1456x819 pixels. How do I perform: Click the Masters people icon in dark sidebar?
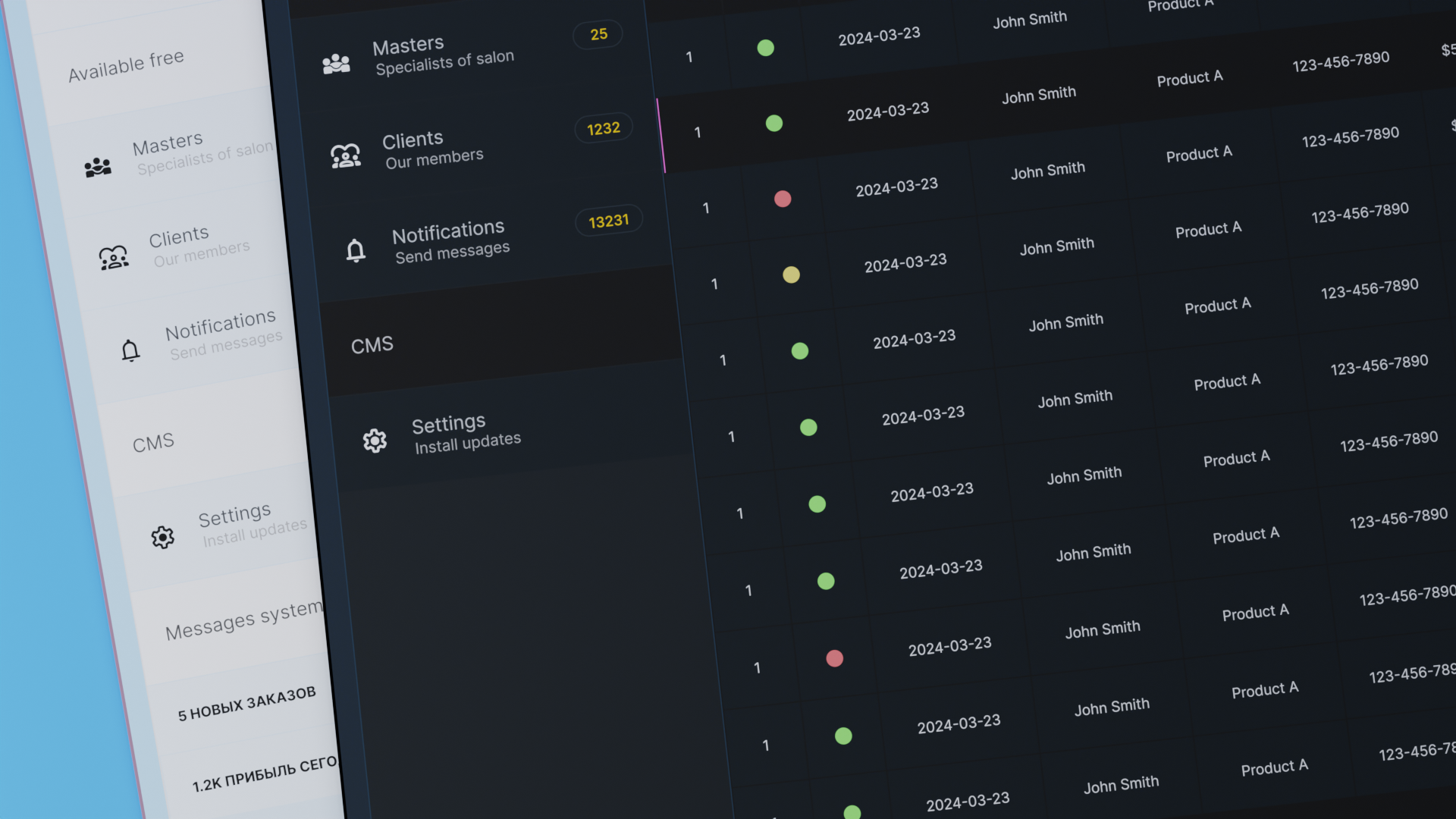pyautogui.click(x=336, y=64)
